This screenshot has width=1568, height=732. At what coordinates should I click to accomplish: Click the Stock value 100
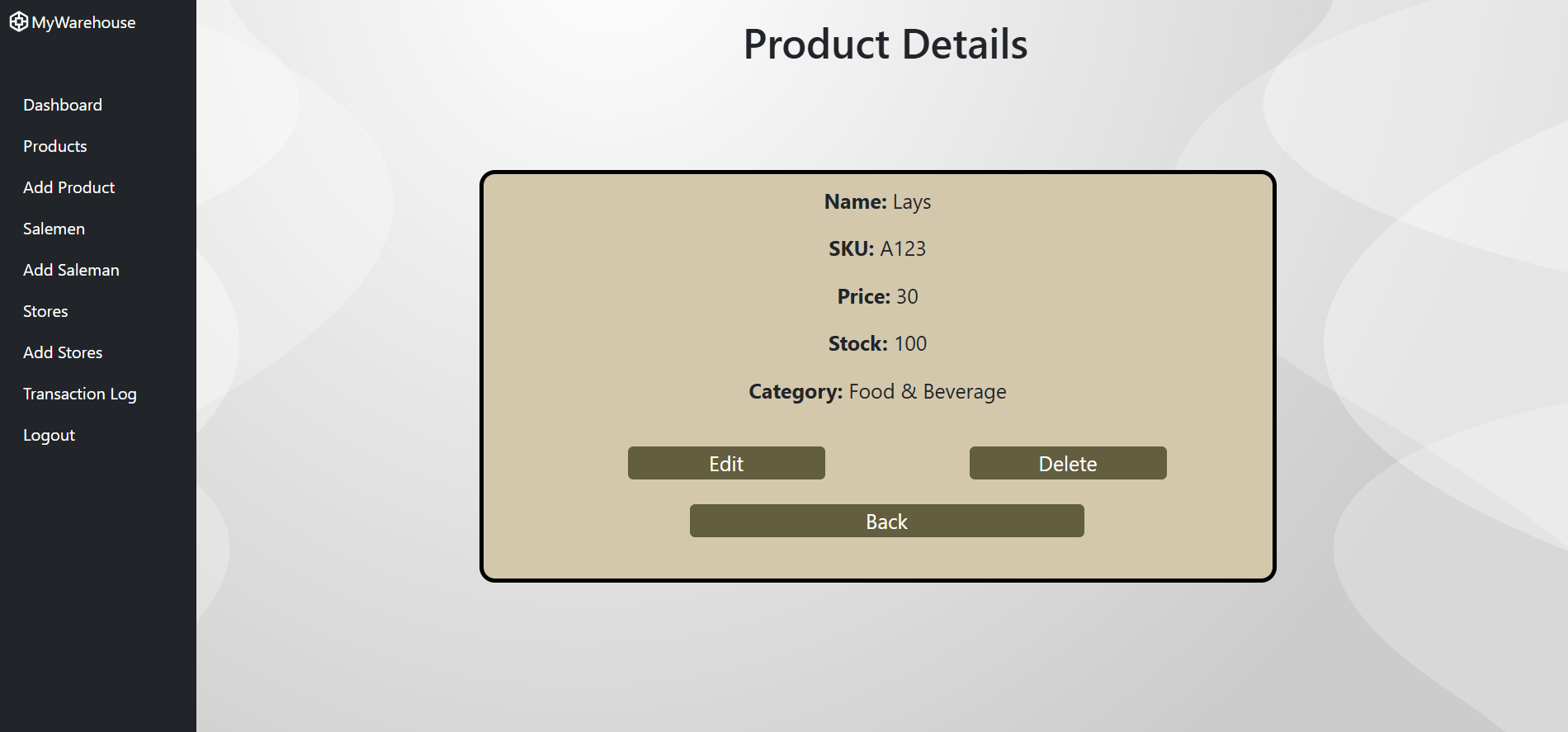coord(910,344)
